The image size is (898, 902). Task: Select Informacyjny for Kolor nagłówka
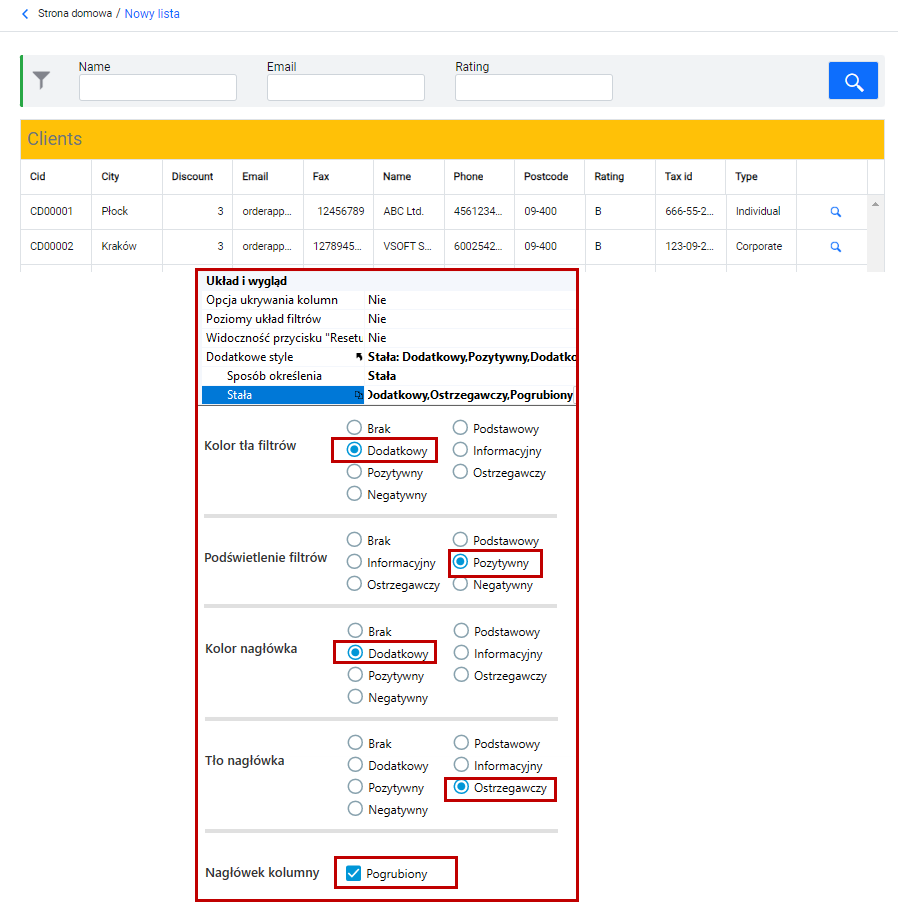tap(461, 653)
